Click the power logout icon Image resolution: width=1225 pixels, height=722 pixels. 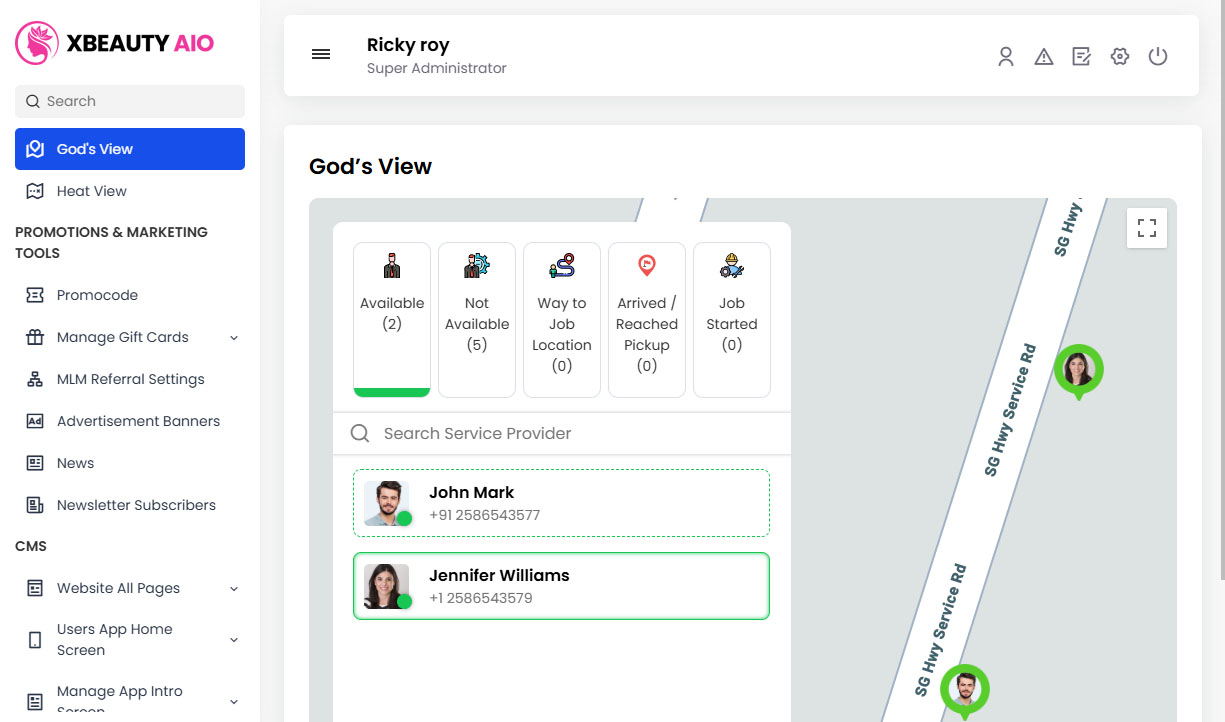[x=1158, y=57]
